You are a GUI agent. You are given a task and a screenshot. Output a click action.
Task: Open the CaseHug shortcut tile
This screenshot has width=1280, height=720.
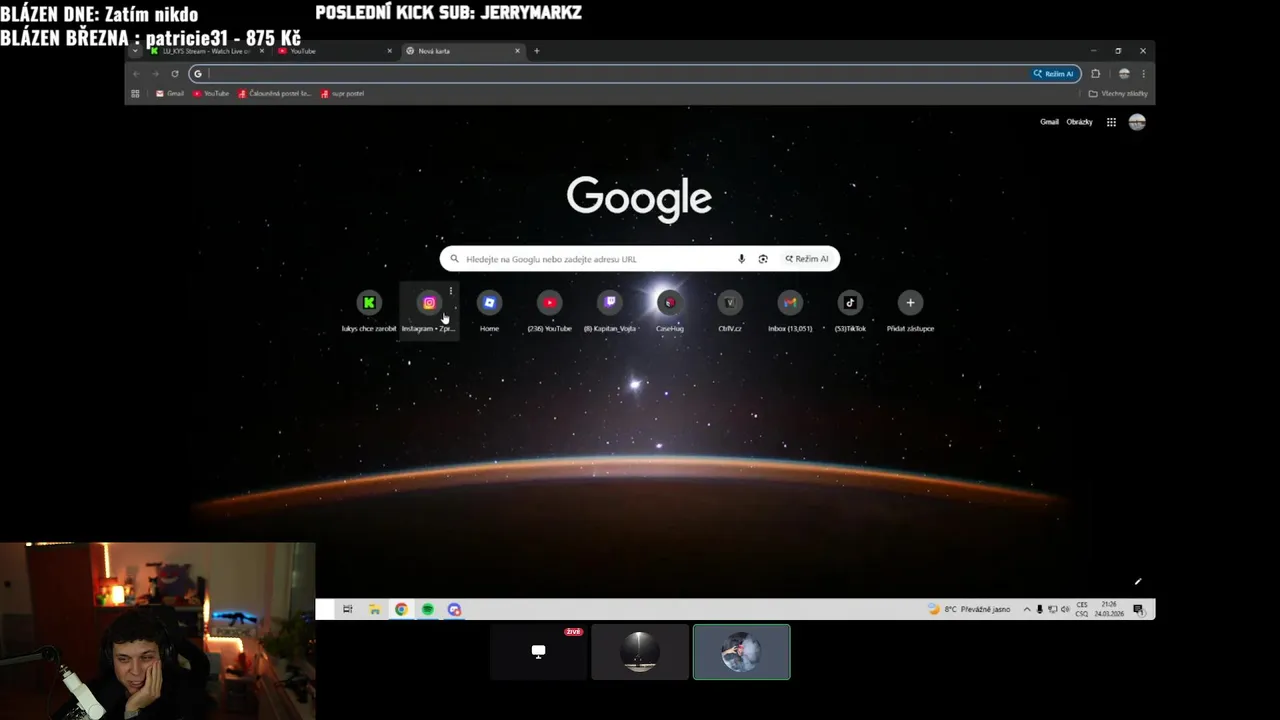coord(669,312)
